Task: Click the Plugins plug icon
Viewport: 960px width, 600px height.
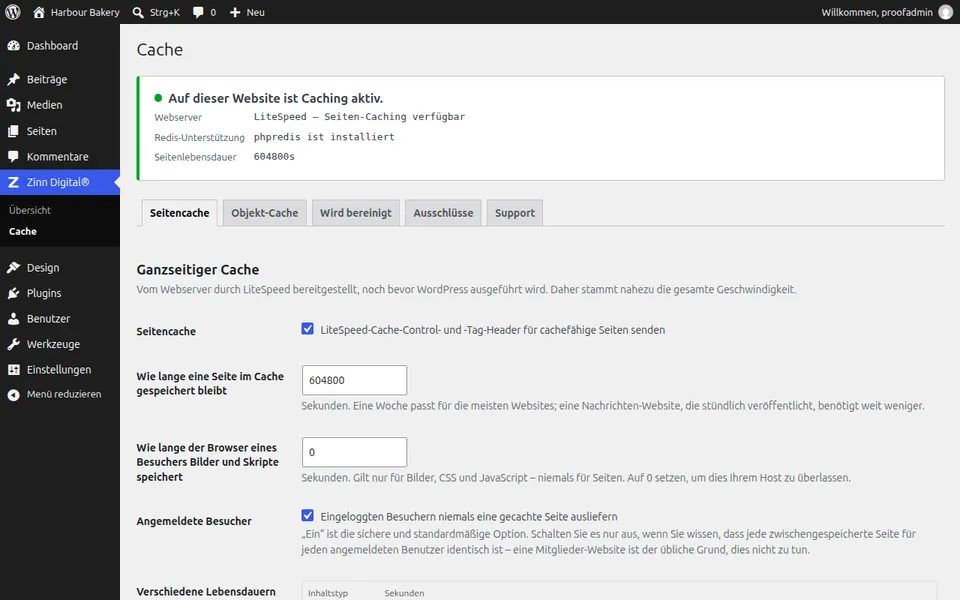Action: [x=13, y=293]
